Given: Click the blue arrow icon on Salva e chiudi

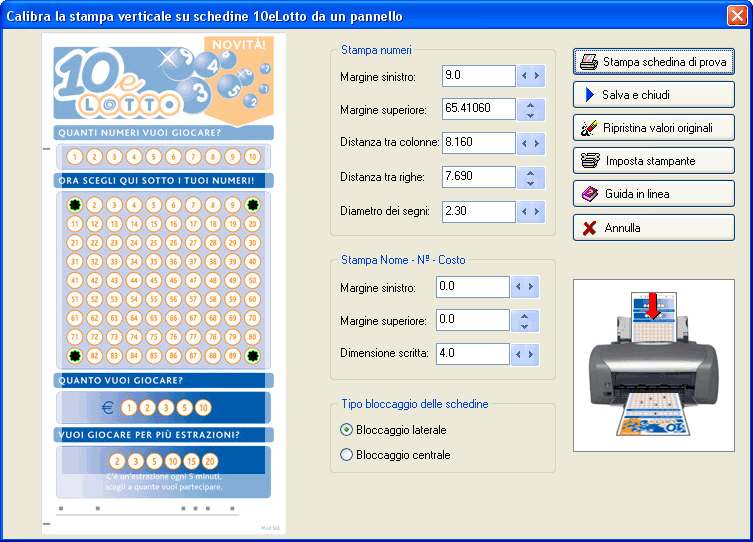Looking at the screenshot, I should [589, 95].
